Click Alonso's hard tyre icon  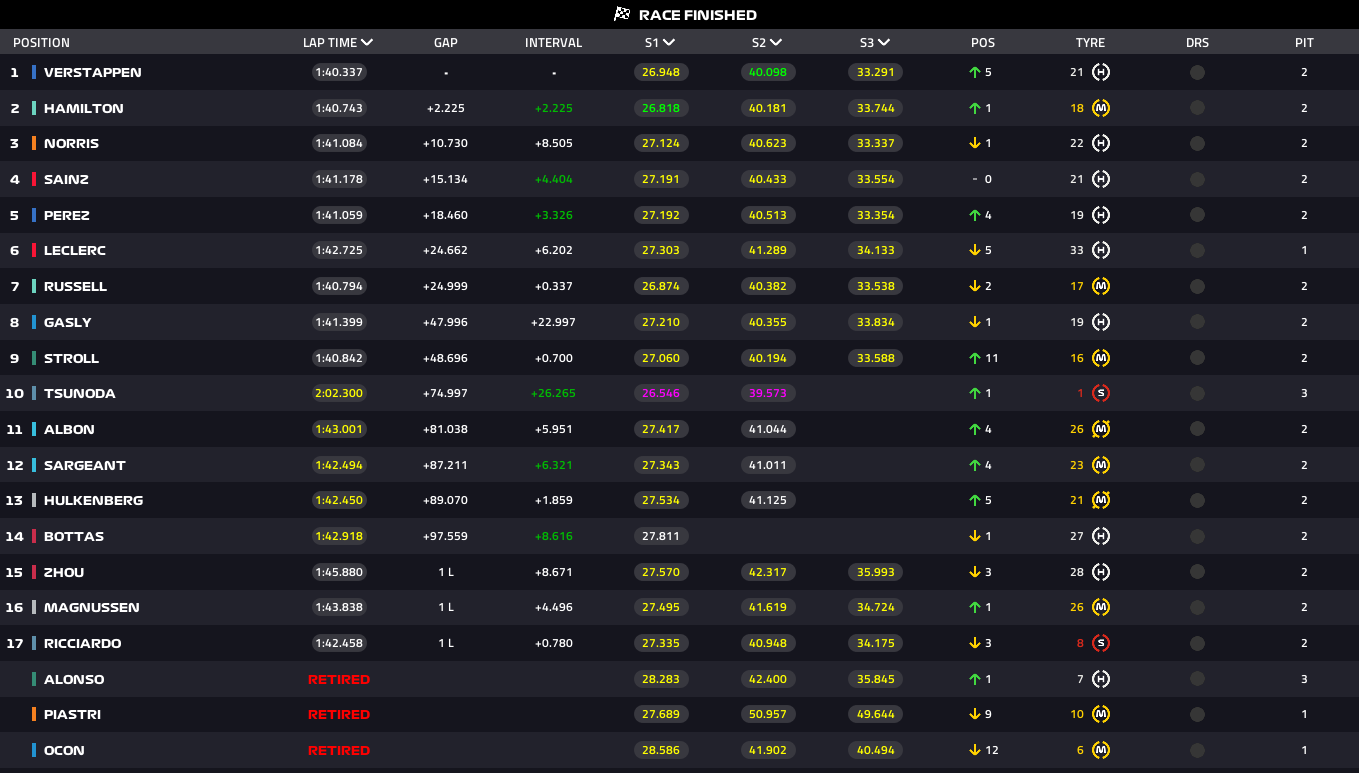1101,679
